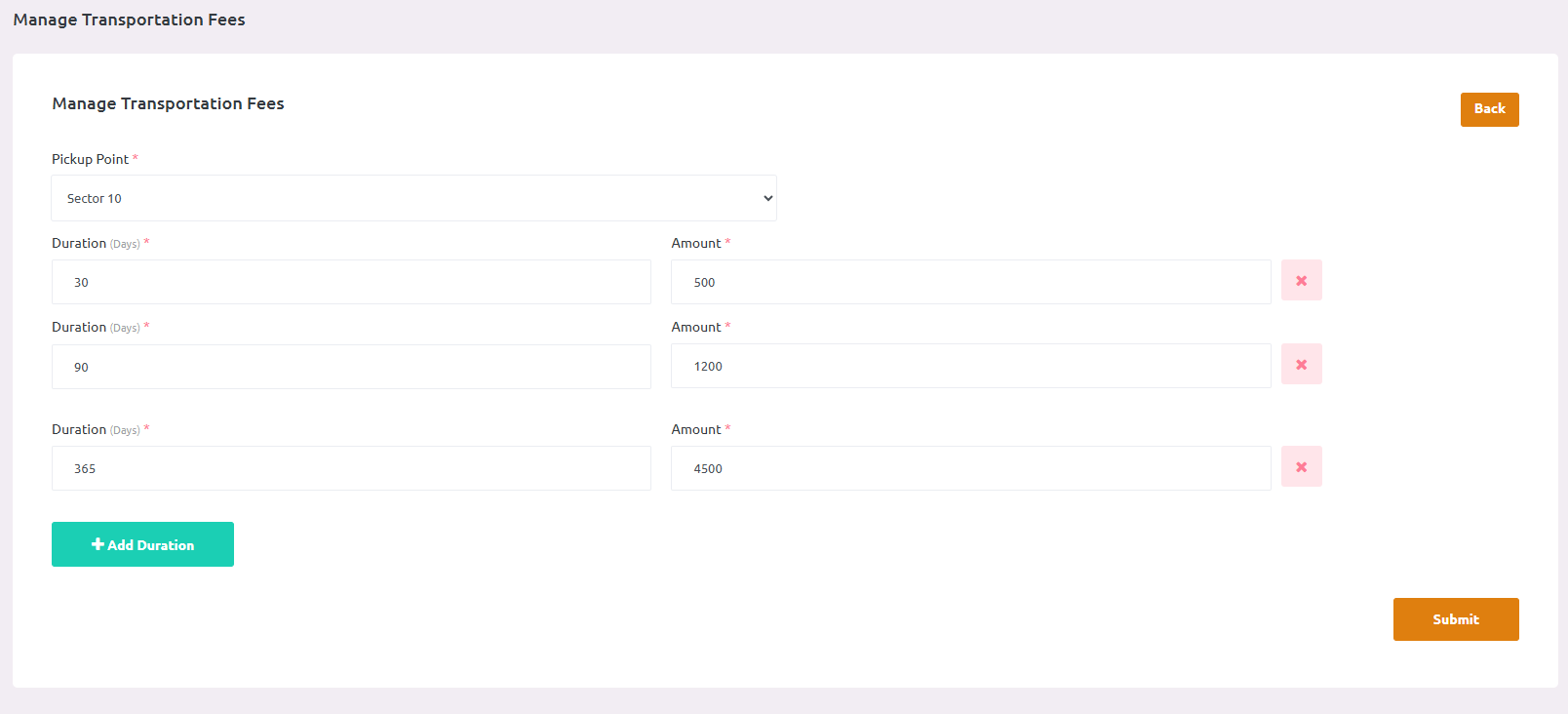This screenshot has height=714, width=1568.
Task: Click the amount field showing 500
Action: coord(970,282)
